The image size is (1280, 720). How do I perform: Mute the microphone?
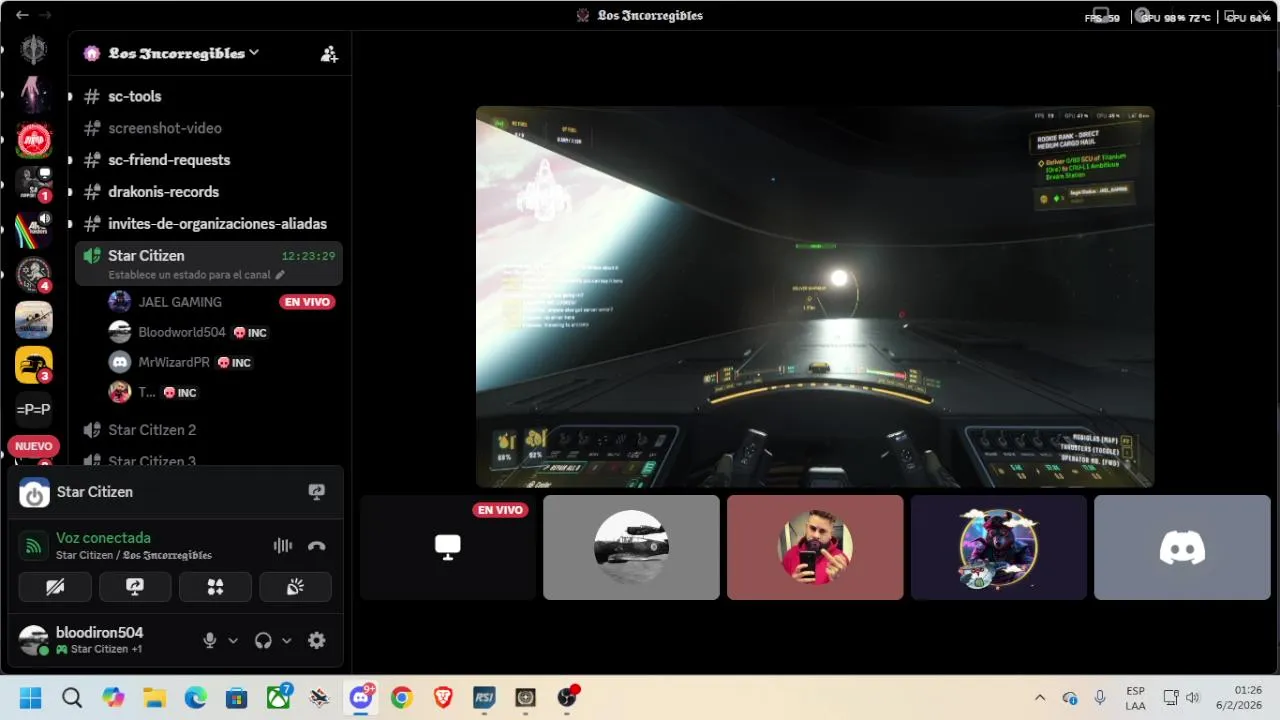(210, 641)
